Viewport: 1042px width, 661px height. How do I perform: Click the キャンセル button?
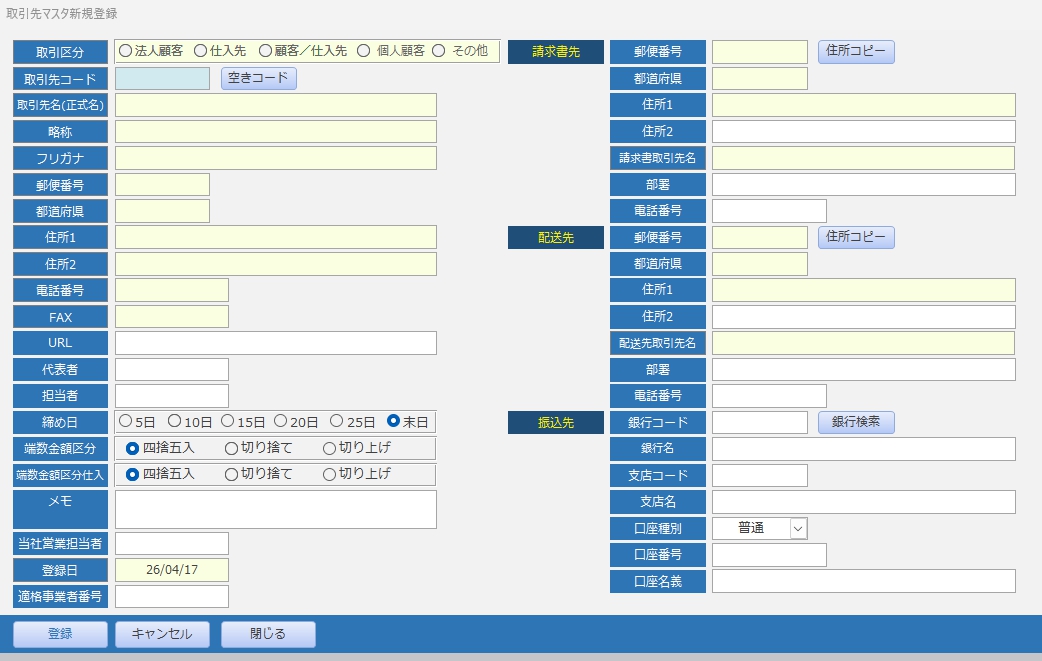(x=162, y=634)
